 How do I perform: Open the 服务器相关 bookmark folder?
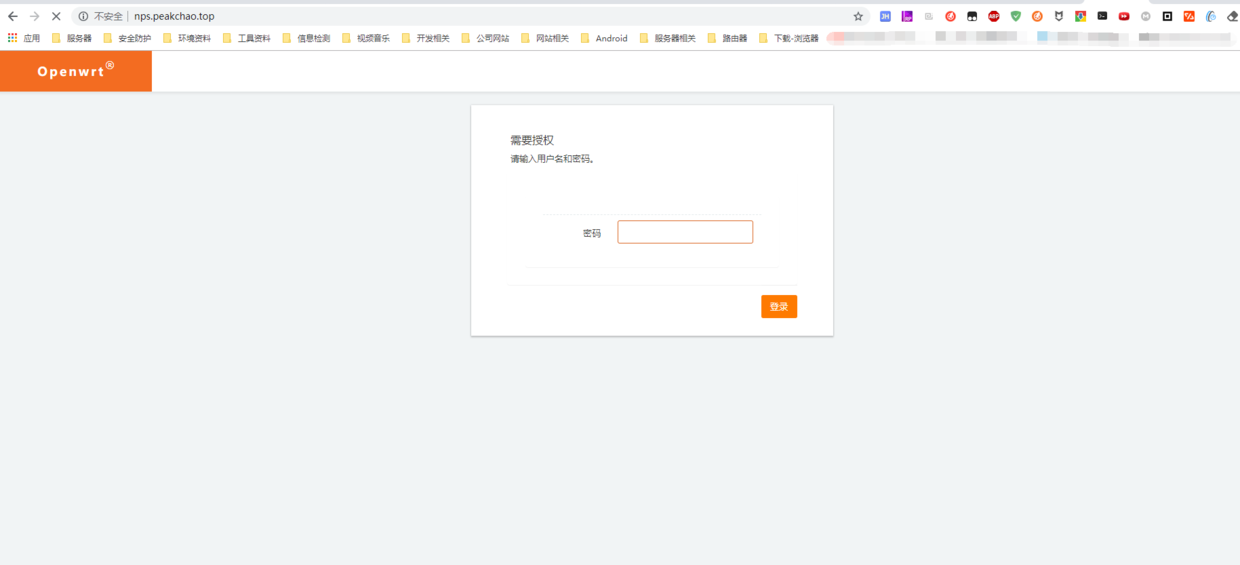[668, 38]
